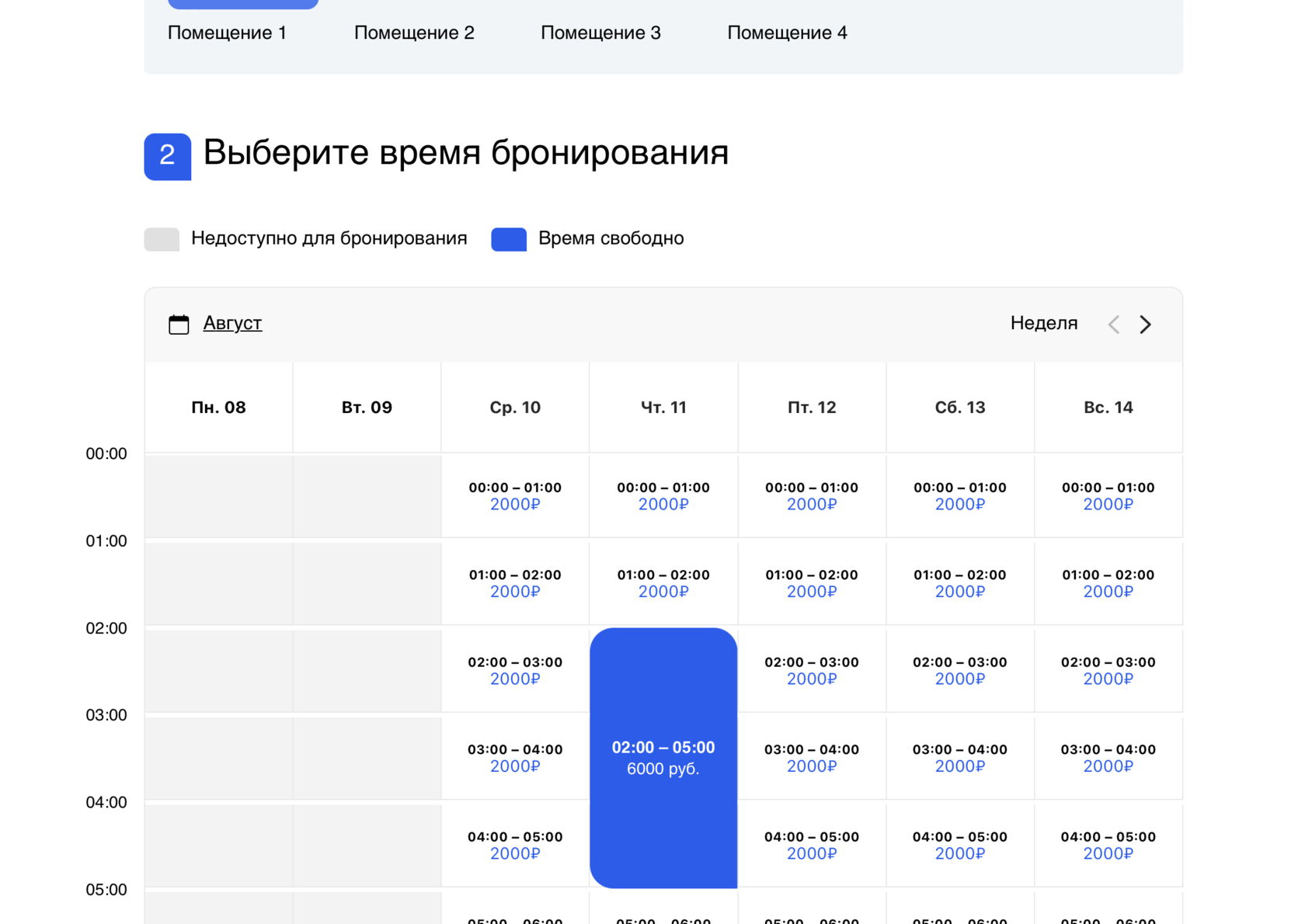Click the Сб. 13 day column header

[x=960, y=408]
